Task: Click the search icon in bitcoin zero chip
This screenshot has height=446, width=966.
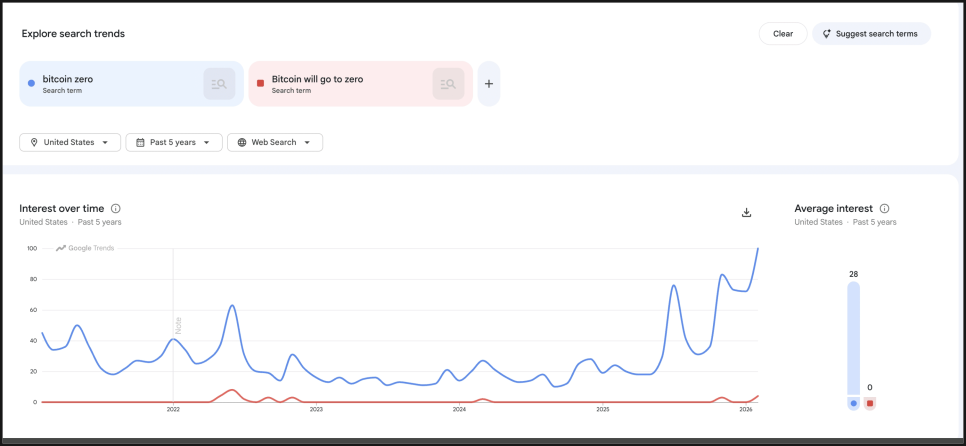Action: [219, 84]
